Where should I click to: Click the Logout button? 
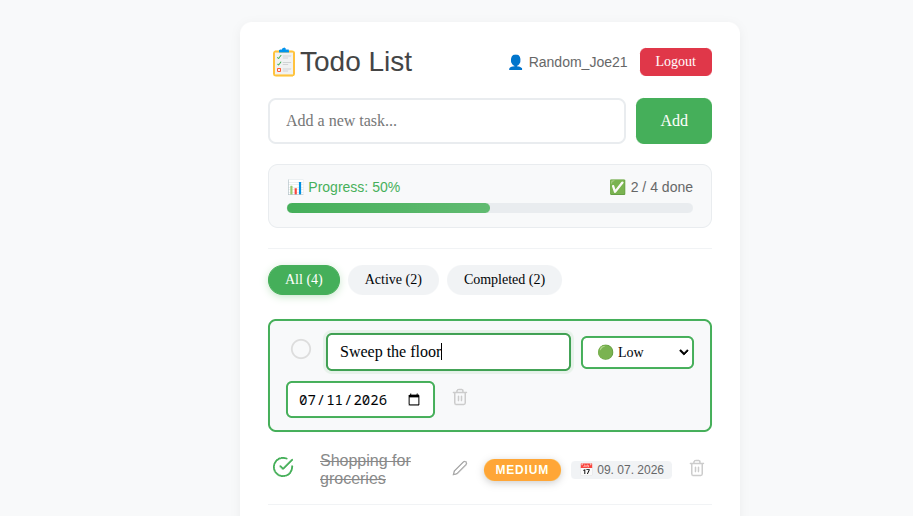tap(675, 62)
